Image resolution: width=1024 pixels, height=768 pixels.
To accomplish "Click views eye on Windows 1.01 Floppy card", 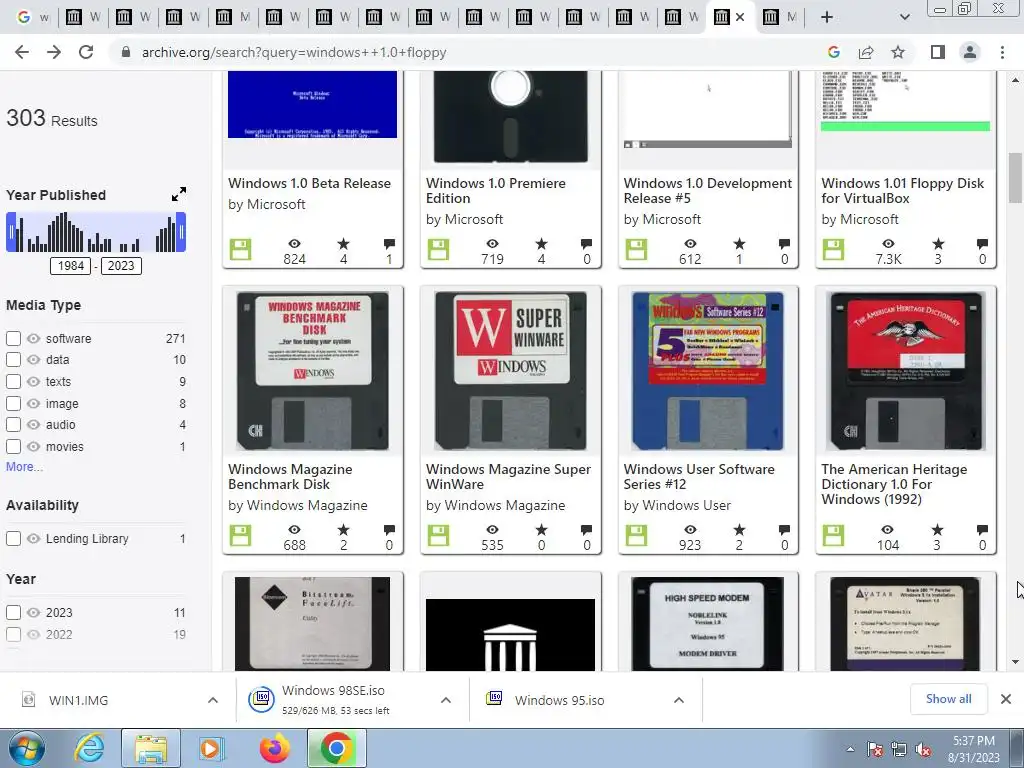I will point(888,244).
